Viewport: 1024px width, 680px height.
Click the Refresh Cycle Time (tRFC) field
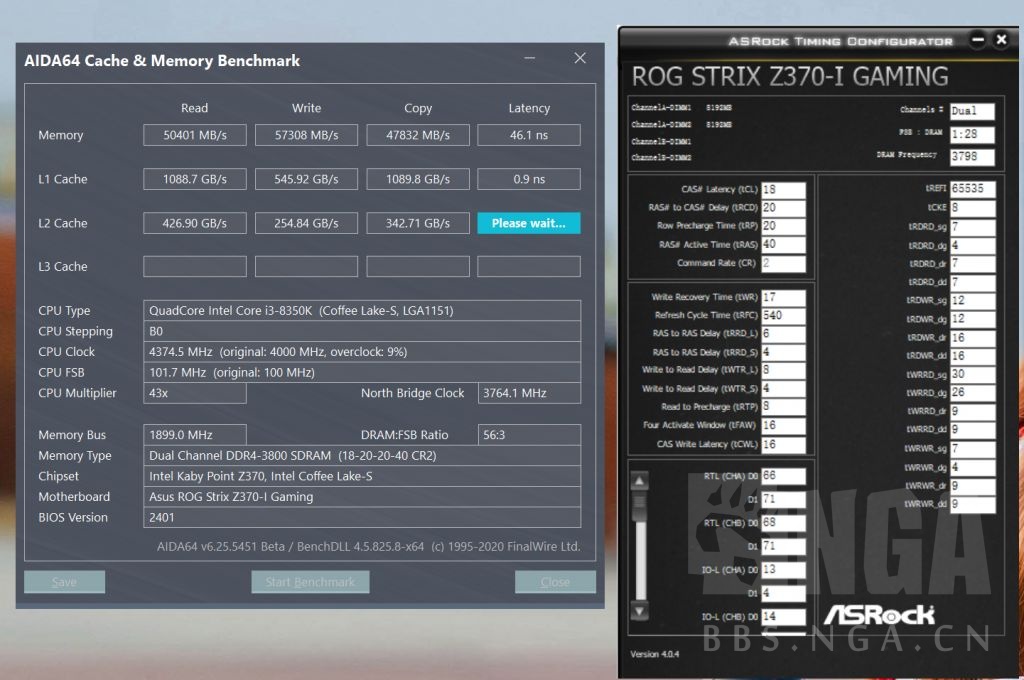point(784,316)
